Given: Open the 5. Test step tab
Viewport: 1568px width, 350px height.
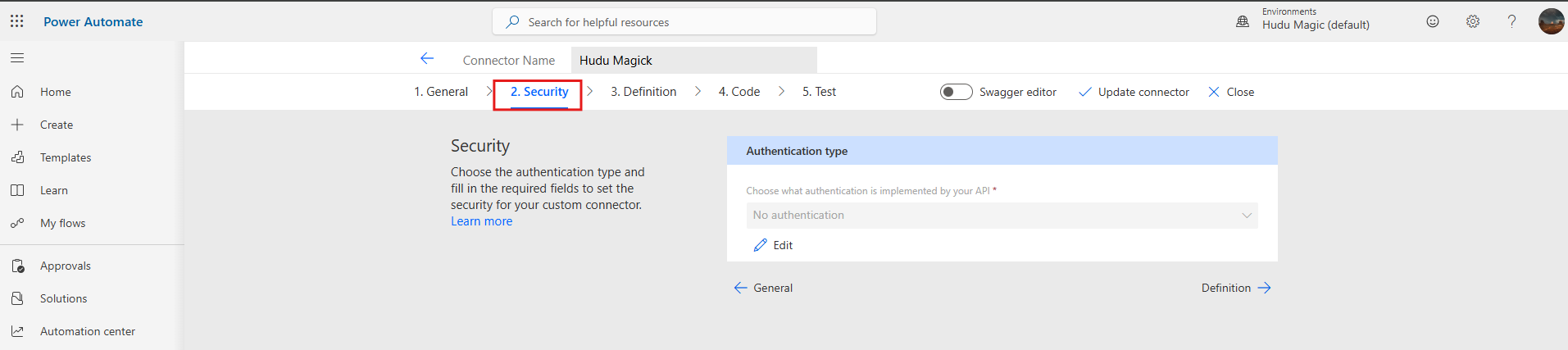Looking at the screenshot, I should (819, 92).
